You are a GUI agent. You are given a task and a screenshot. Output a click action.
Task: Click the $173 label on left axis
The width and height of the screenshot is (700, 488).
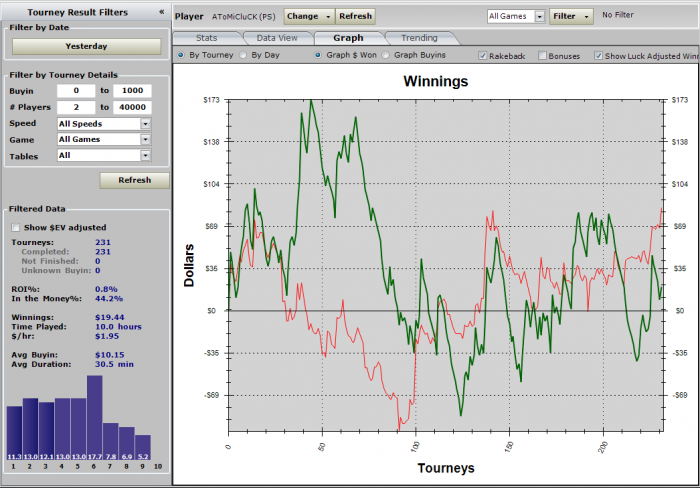tap(212, 100)
